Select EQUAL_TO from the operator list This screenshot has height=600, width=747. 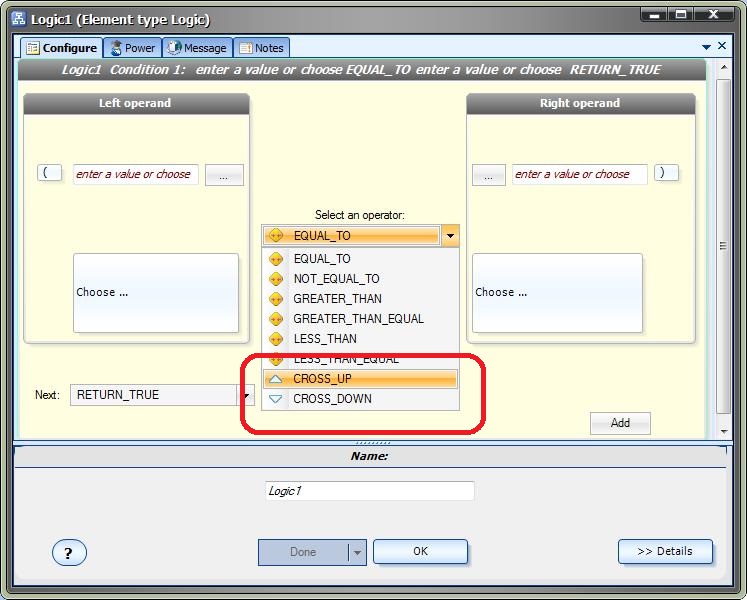click(361, 259)
